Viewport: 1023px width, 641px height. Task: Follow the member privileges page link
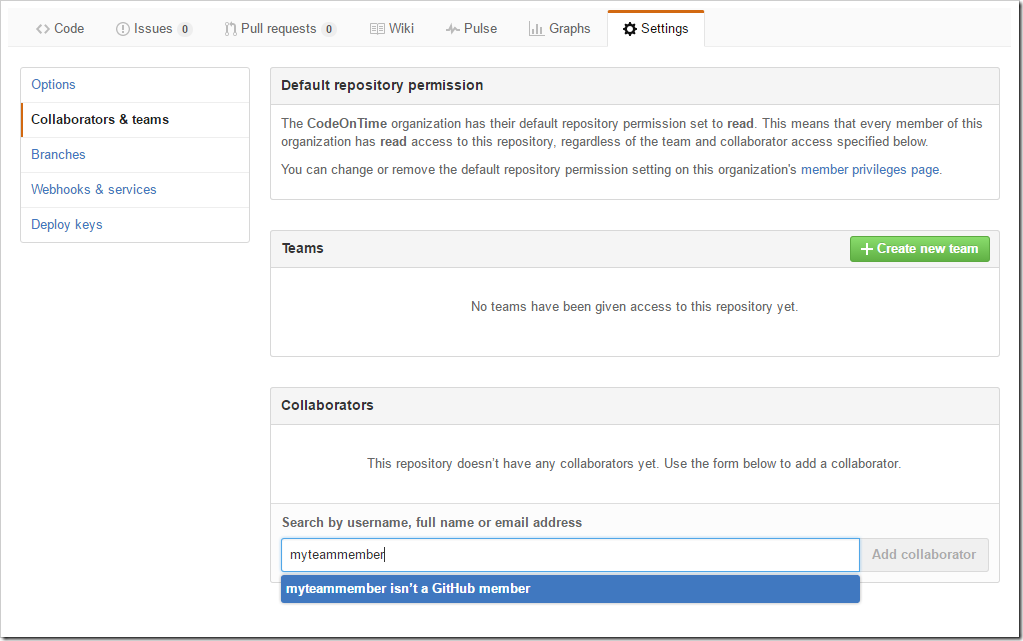pyautogui.click(x=870, y=170)
